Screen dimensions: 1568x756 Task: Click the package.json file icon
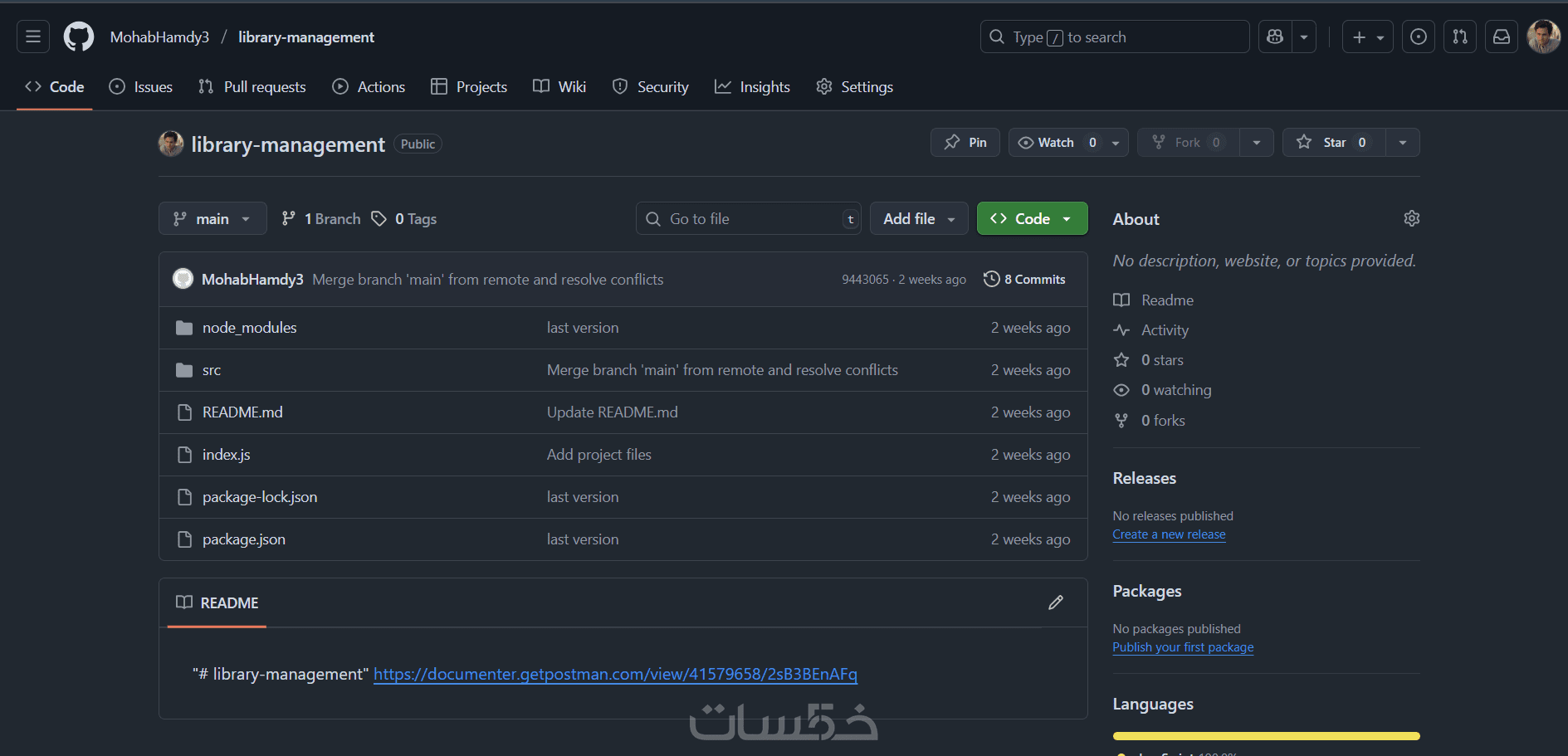[x=184, y=539]
